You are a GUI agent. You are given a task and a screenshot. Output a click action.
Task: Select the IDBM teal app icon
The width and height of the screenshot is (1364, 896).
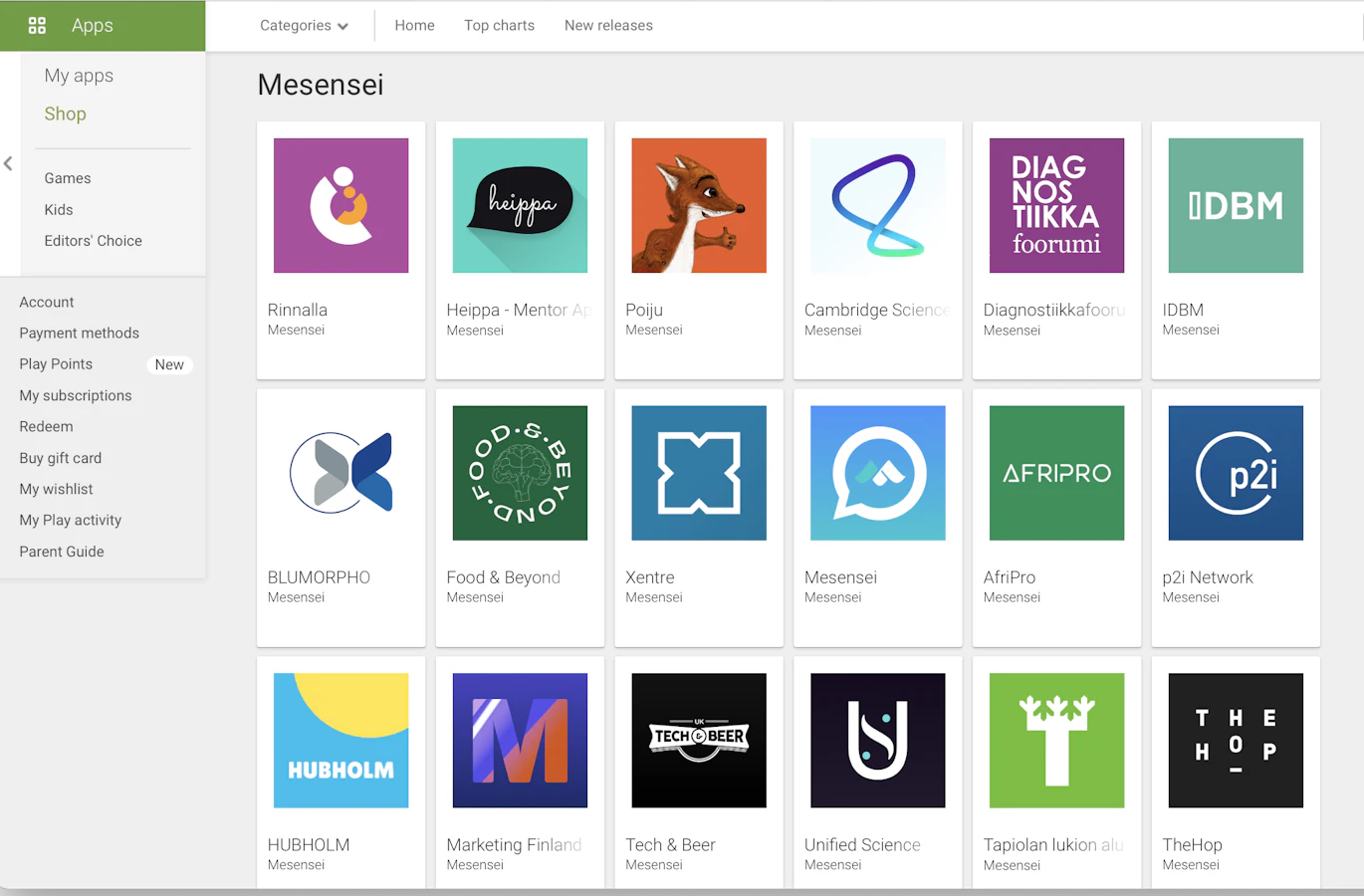click(x=1236, y=205)
